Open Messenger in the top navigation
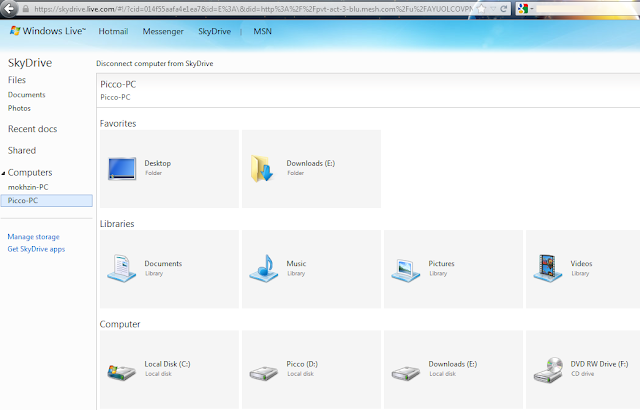The width and height of the screenshot is (640, 410). (163, 31)
